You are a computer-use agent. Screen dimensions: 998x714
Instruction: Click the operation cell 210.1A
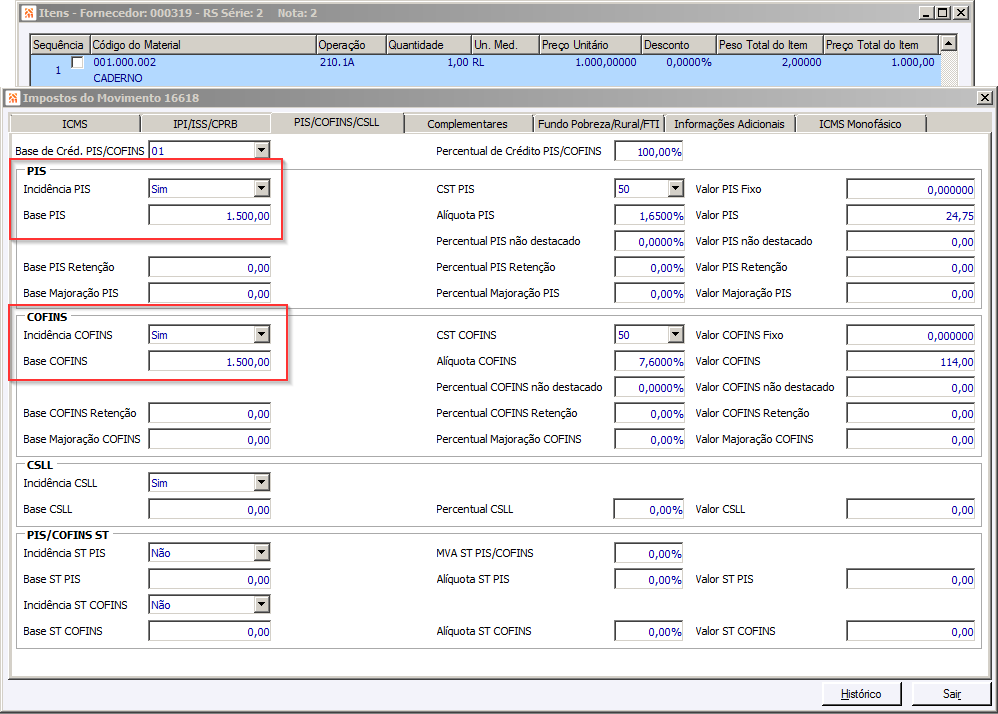click(337, 62)
